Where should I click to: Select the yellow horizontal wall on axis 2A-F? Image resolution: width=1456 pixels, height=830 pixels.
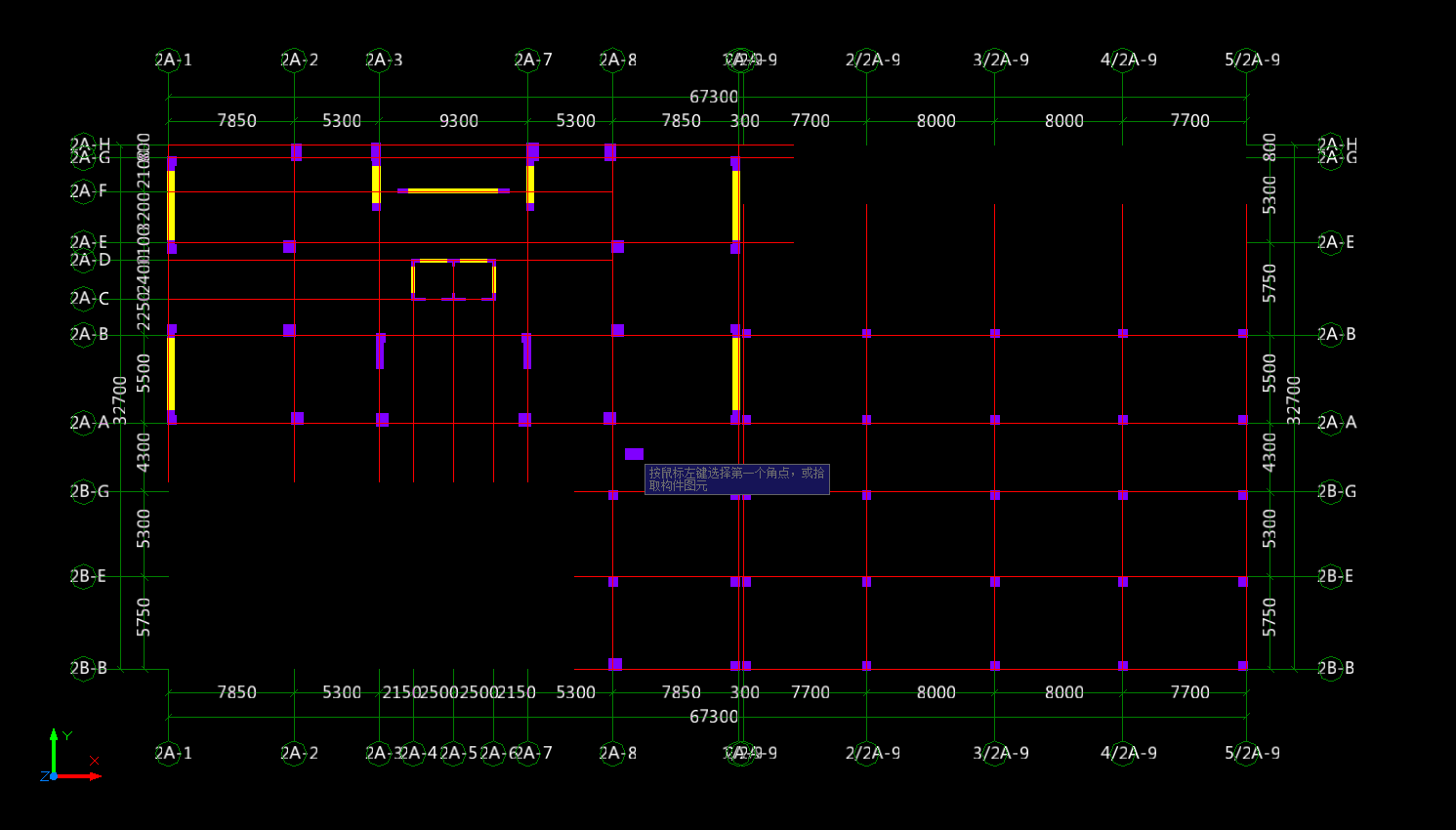tap(453, 190)
